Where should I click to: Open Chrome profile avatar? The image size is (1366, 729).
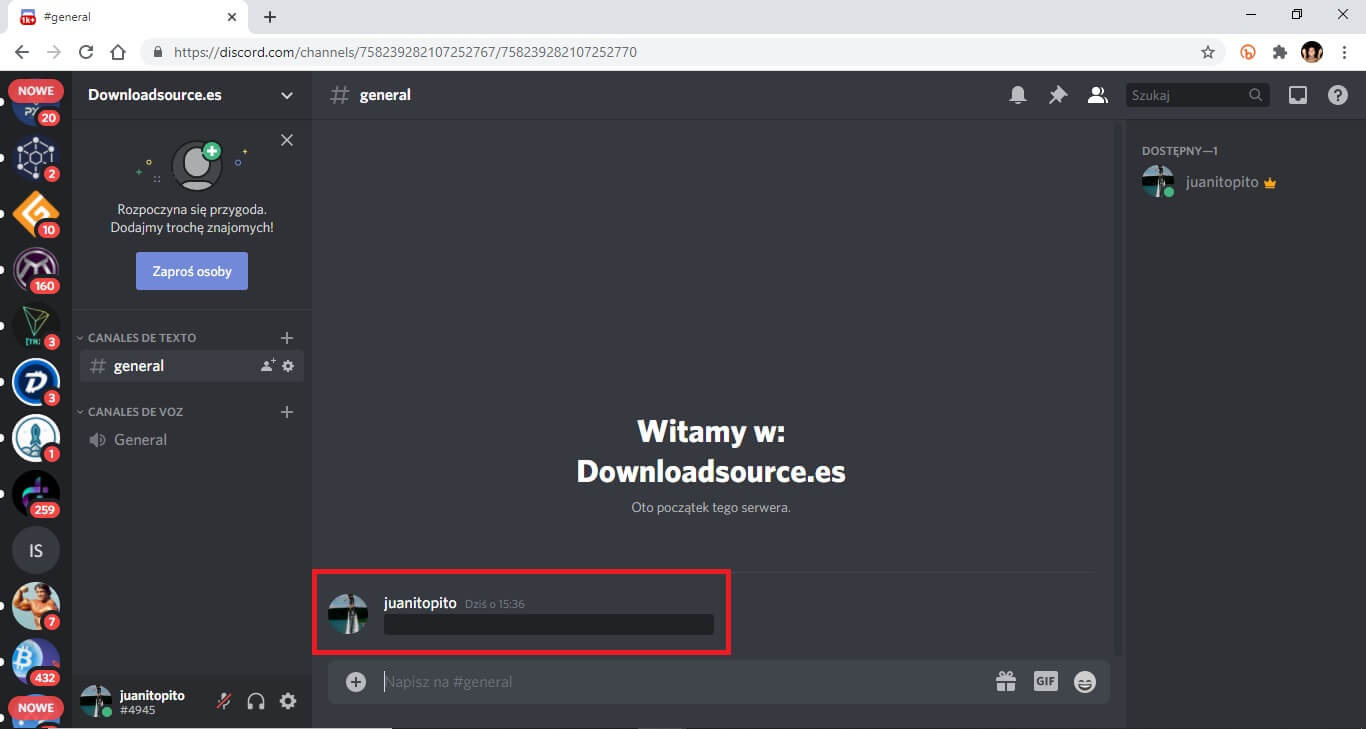tap(1312, 52)
